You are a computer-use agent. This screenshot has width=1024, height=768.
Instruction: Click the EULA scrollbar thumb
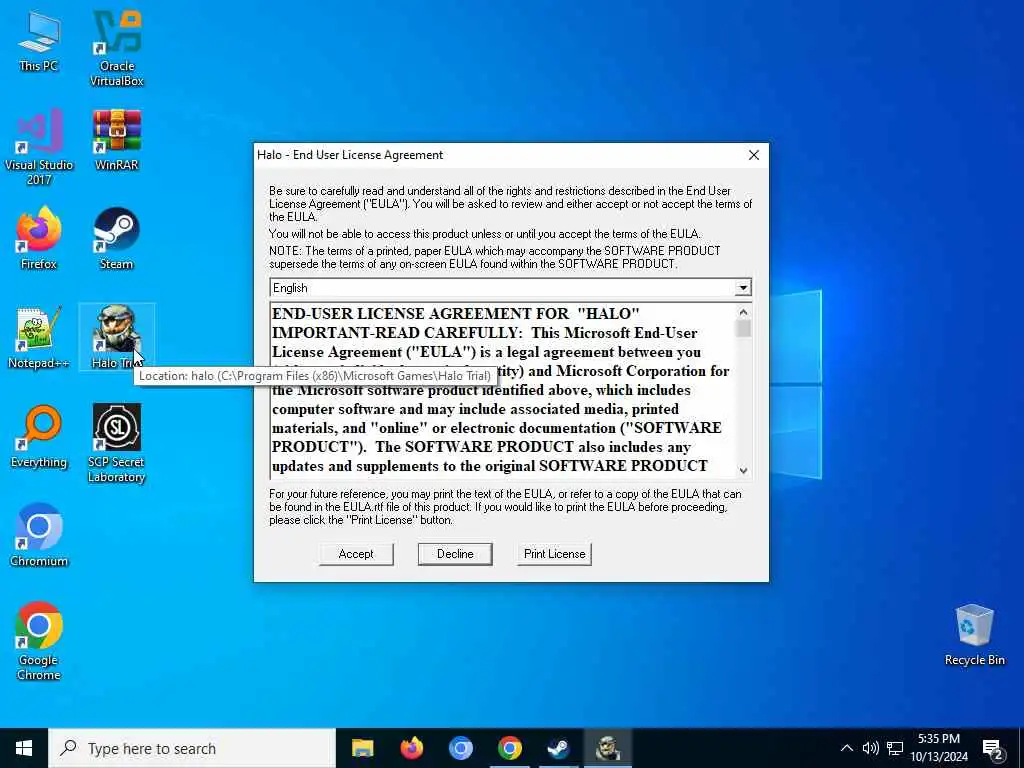coord(743,328)
